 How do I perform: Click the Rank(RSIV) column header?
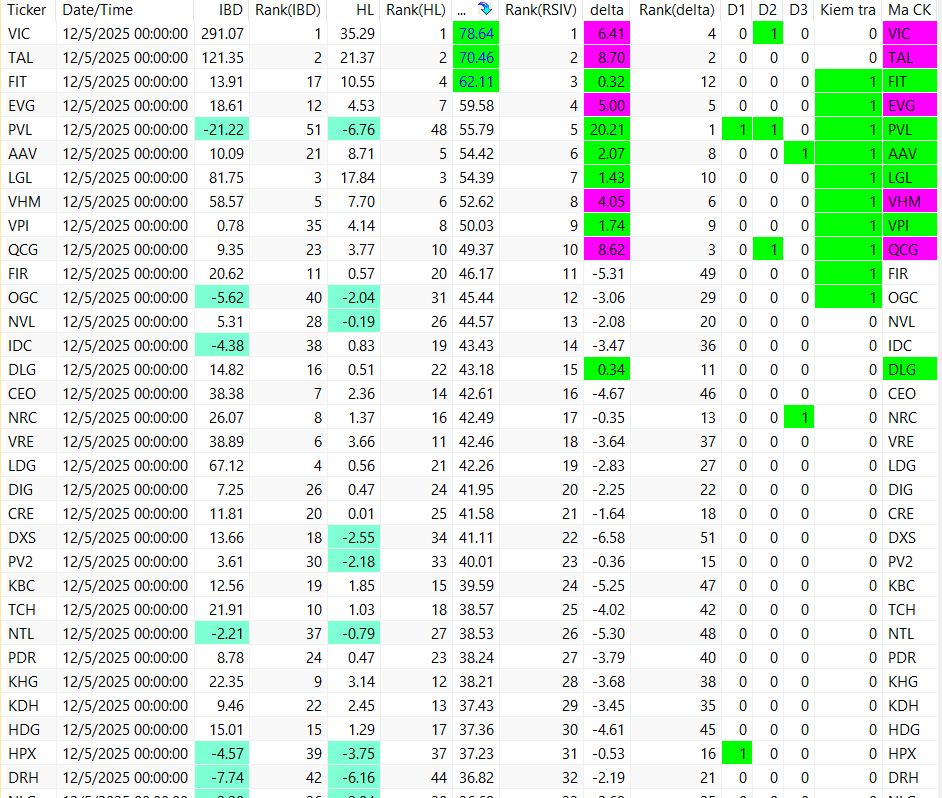541,10
